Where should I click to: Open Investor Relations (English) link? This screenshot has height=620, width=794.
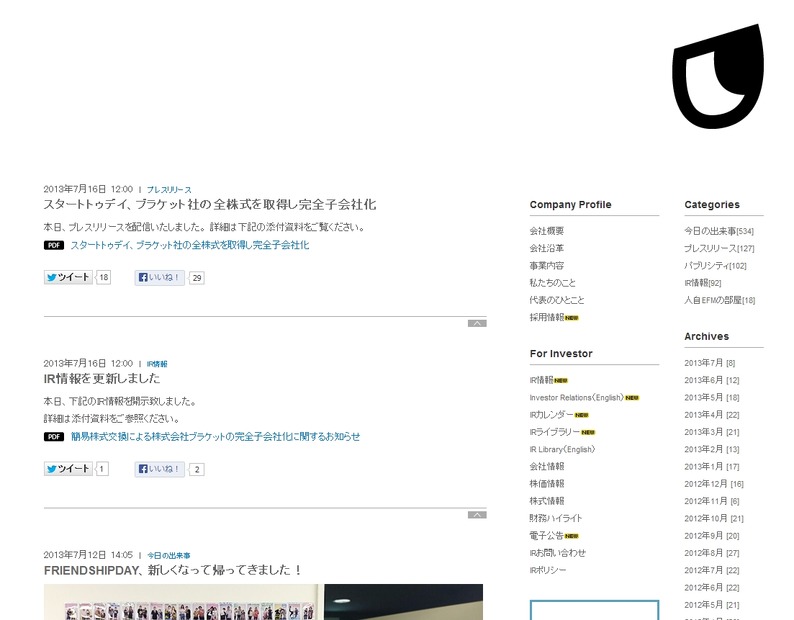click(577, 398)
